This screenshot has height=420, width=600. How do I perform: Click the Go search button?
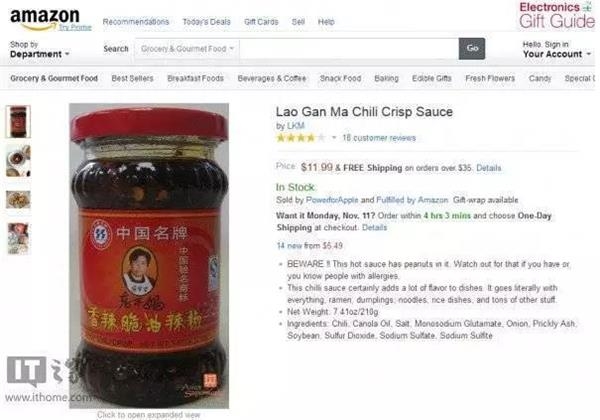472,49
